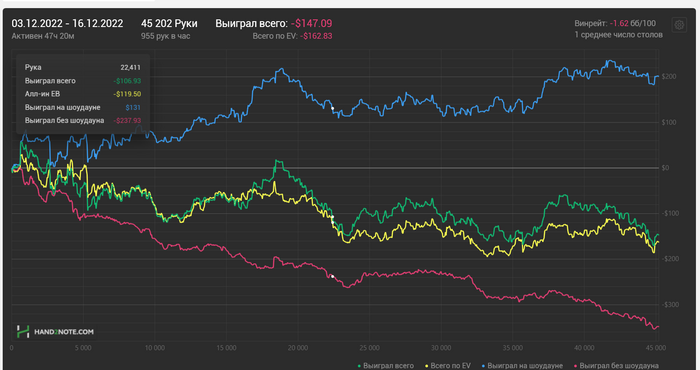Click the 20 000 label on hands axis

pyautogui.click(x=298, y=348)
